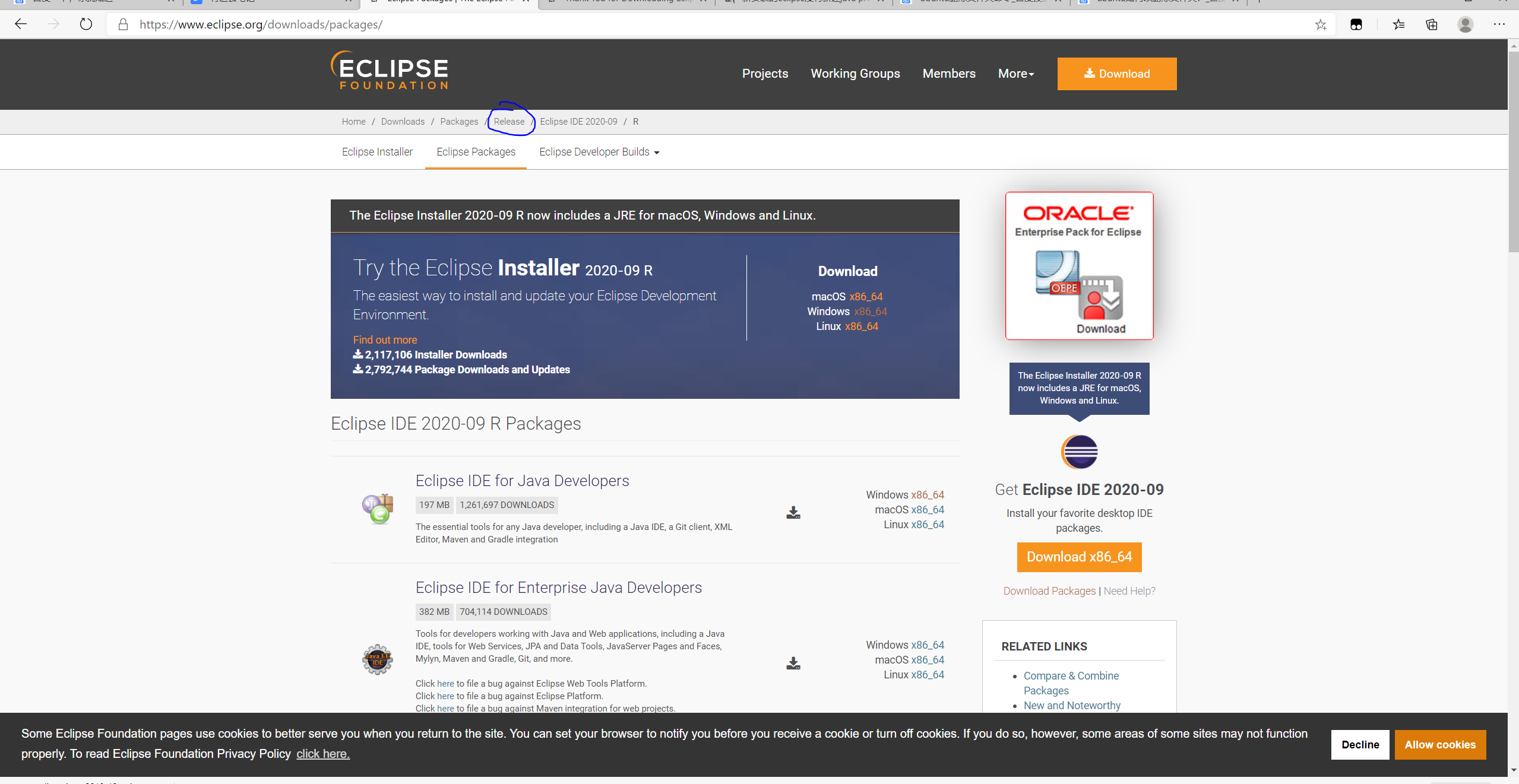Download Java Developers package for Windows x86_64
Screen dimensions: 1519x784
927,495
